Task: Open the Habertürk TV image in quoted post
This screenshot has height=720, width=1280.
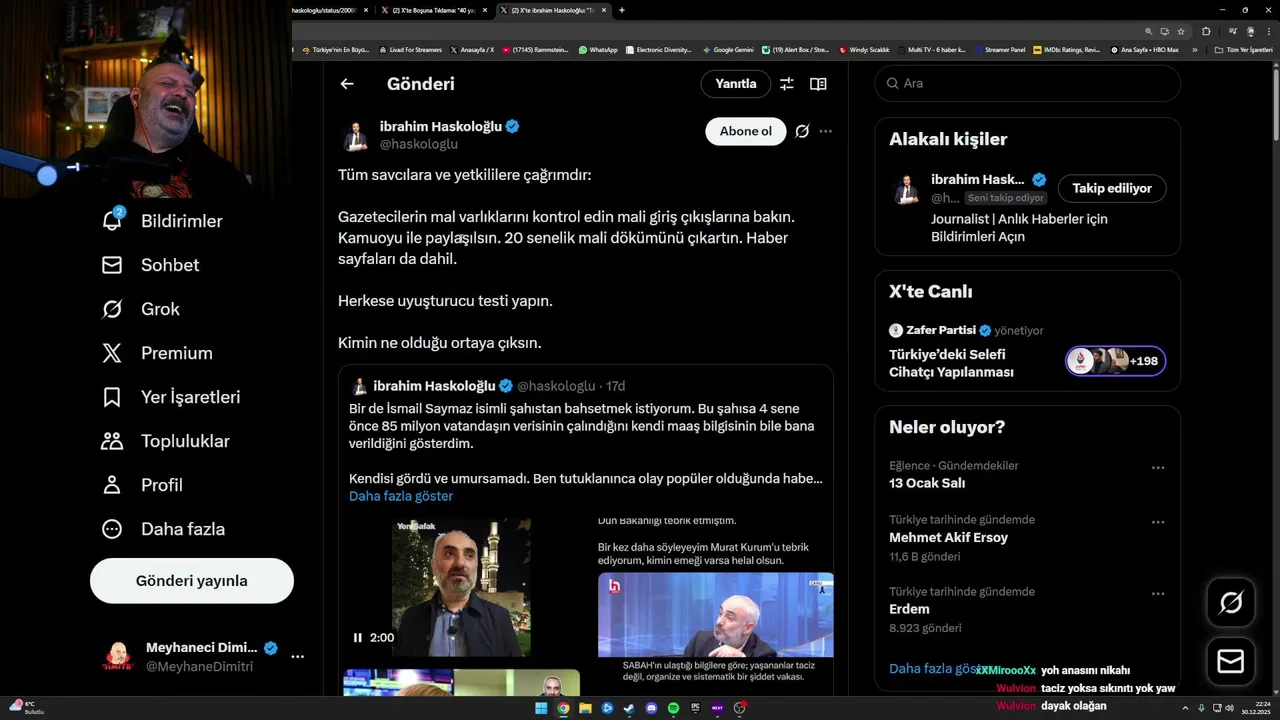Action: [715, 614]
